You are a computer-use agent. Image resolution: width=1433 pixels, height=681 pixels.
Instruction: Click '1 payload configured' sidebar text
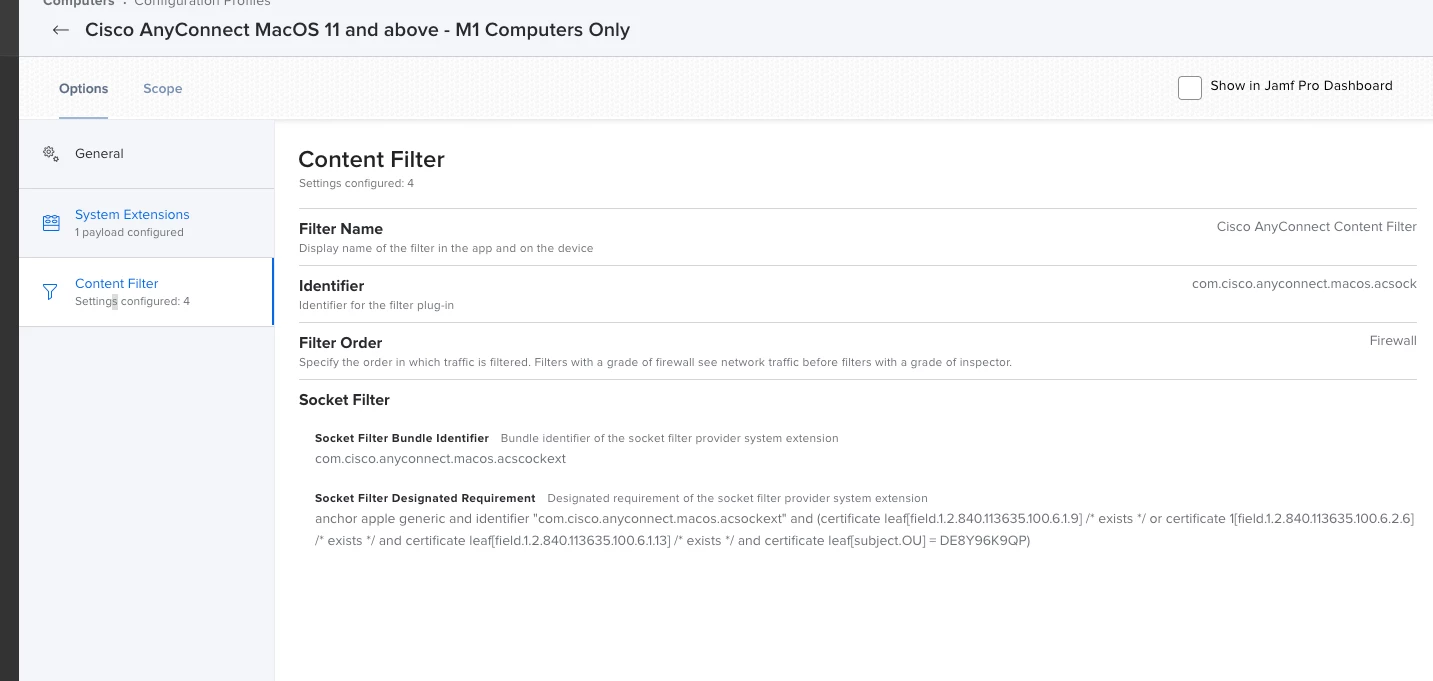click(x=129, y=232)
